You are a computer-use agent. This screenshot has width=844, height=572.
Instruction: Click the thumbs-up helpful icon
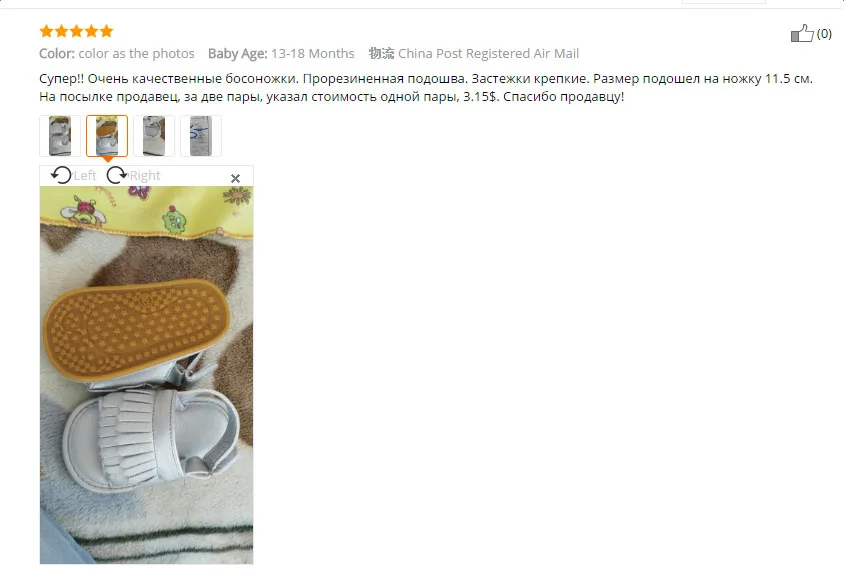[x=802, y=33]
